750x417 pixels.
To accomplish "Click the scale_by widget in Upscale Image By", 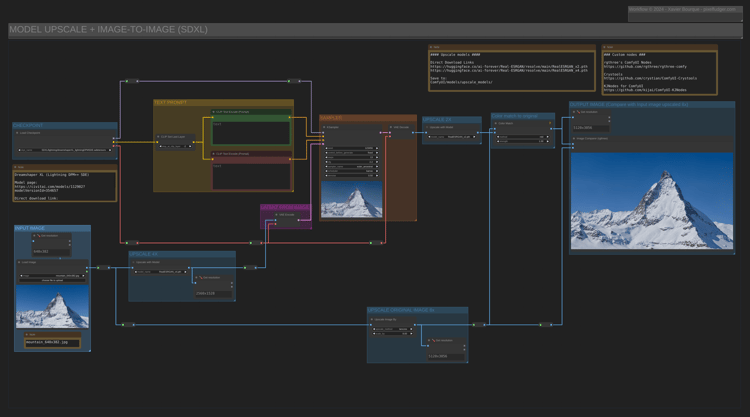I will pyautogui.click(x=393, y=333).
